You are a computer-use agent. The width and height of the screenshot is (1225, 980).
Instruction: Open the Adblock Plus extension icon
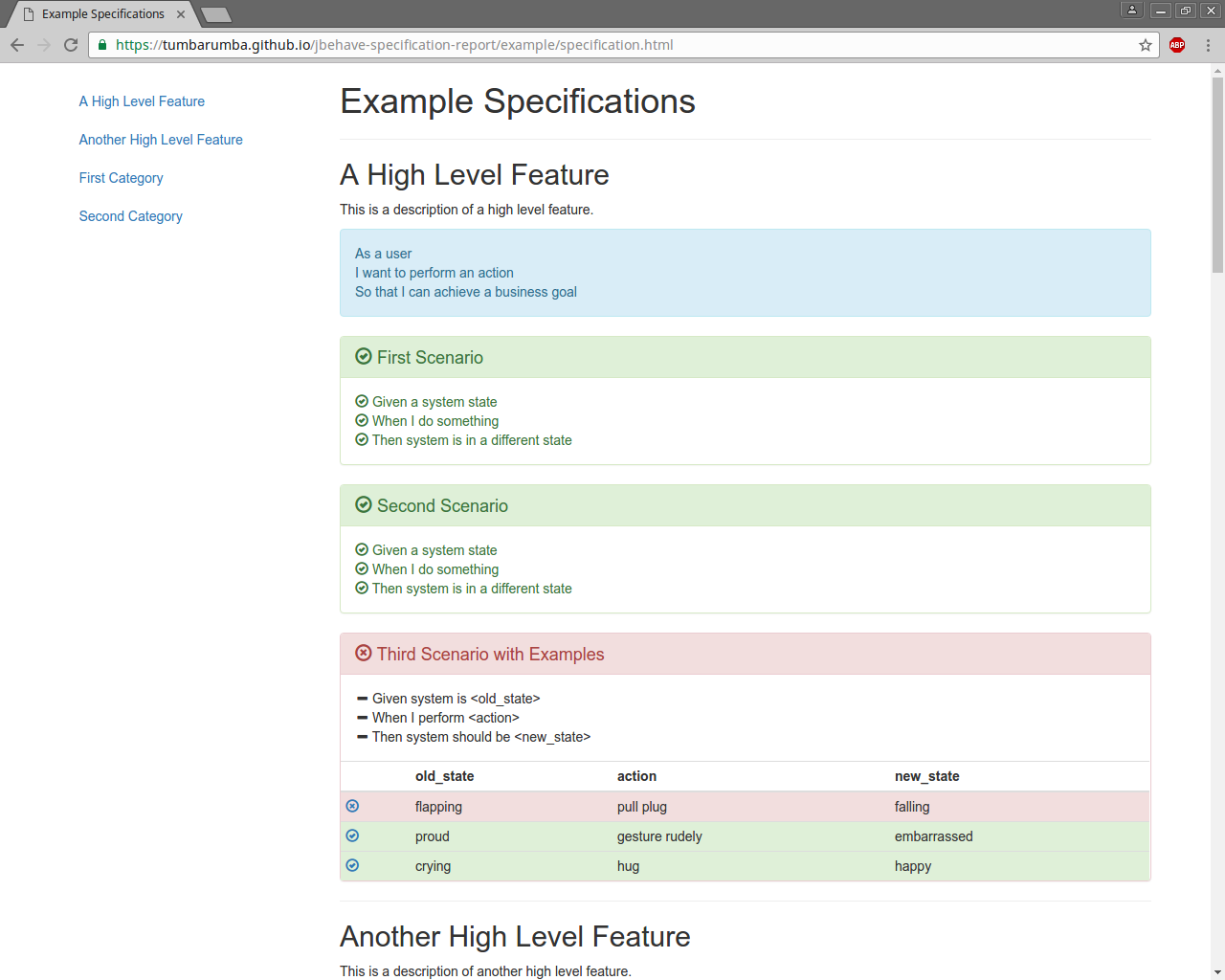[x=1176, y=45]
